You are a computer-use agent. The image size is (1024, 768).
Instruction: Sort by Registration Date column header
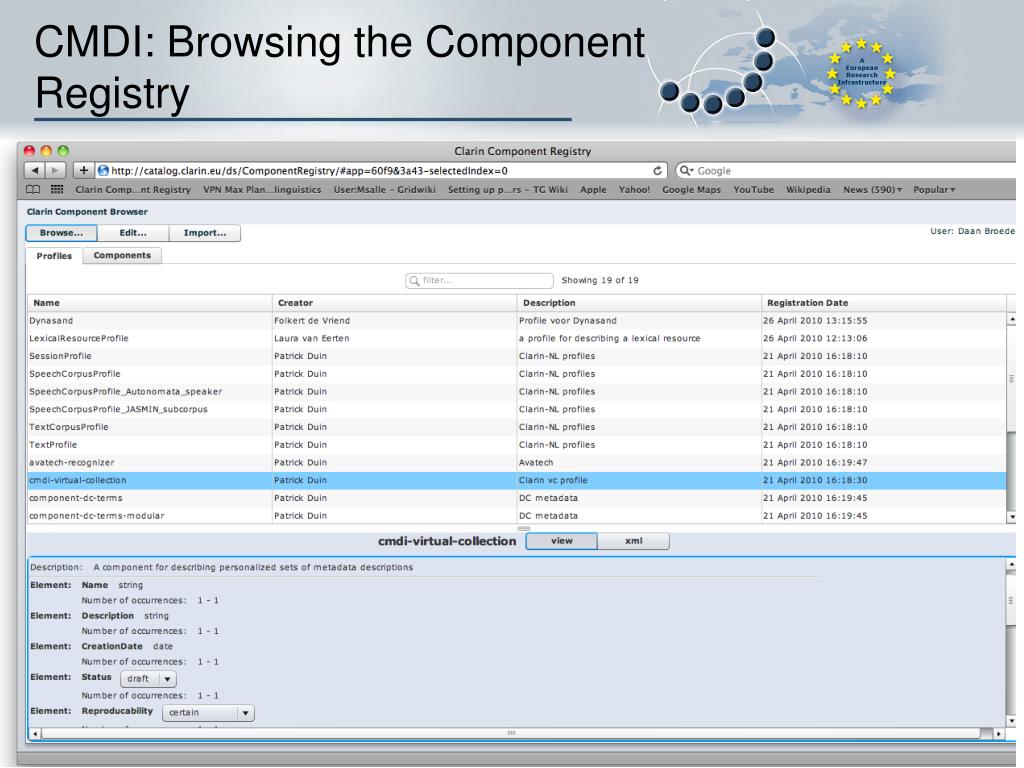point(884,302)
